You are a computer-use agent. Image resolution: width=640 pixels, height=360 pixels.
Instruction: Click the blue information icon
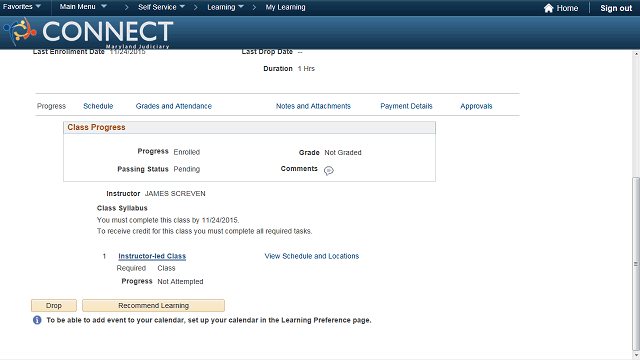(37, 320)
